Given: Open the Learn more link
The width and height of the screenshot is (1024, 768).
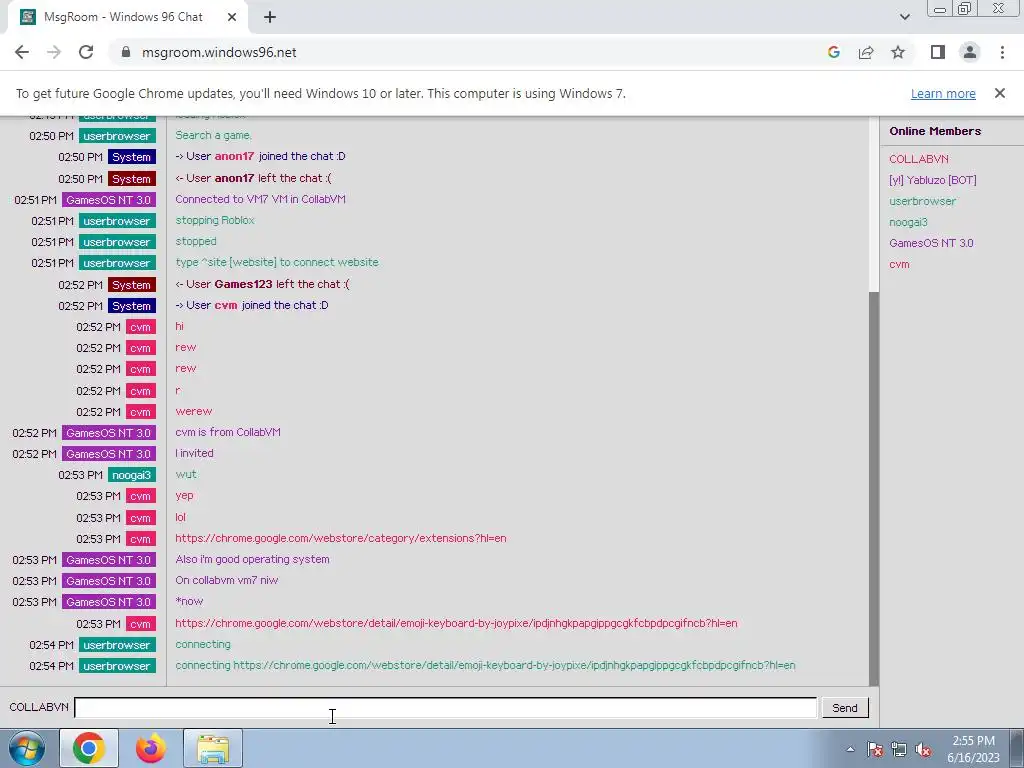Looking at the screenshot, I should (x=943, y=93).
